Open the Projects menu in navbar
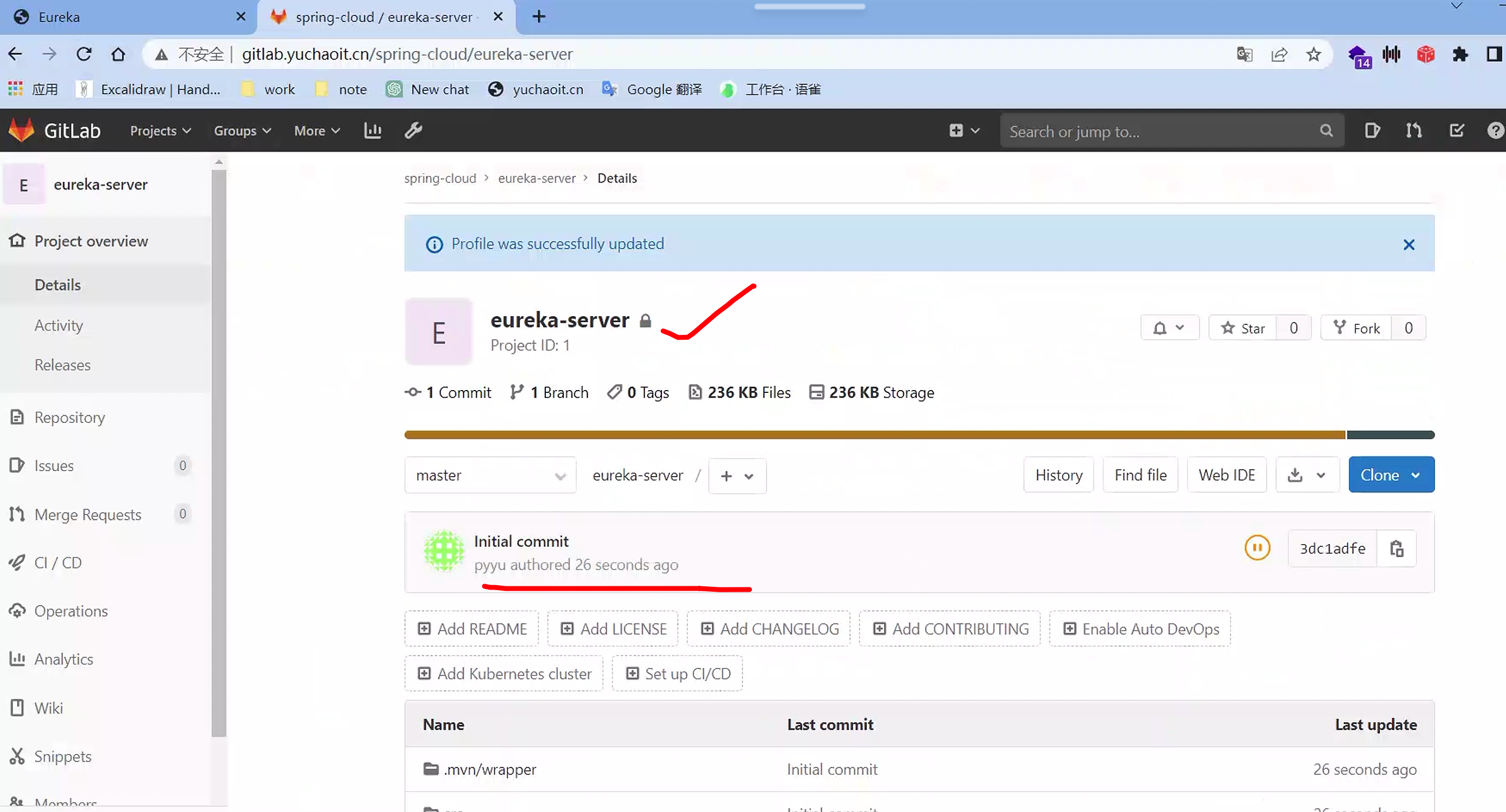 click(x=160, y=130)
